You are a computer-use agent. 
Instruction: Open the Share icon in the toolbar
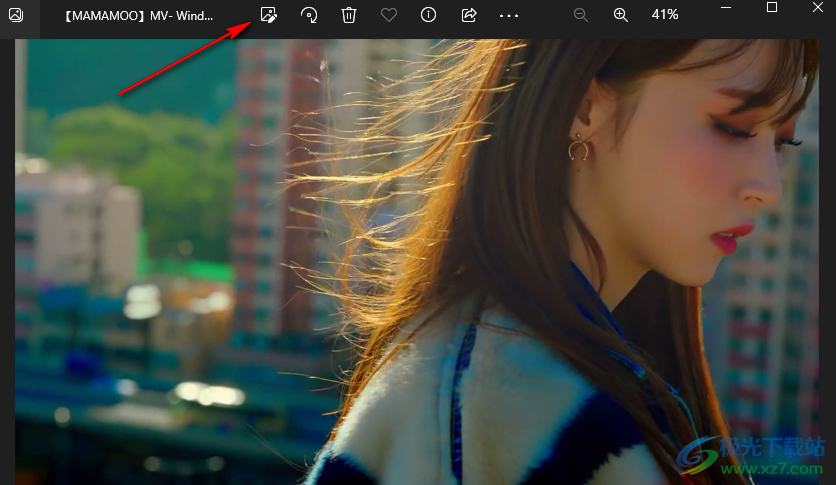pyautogui.click(x=468, y=15)
